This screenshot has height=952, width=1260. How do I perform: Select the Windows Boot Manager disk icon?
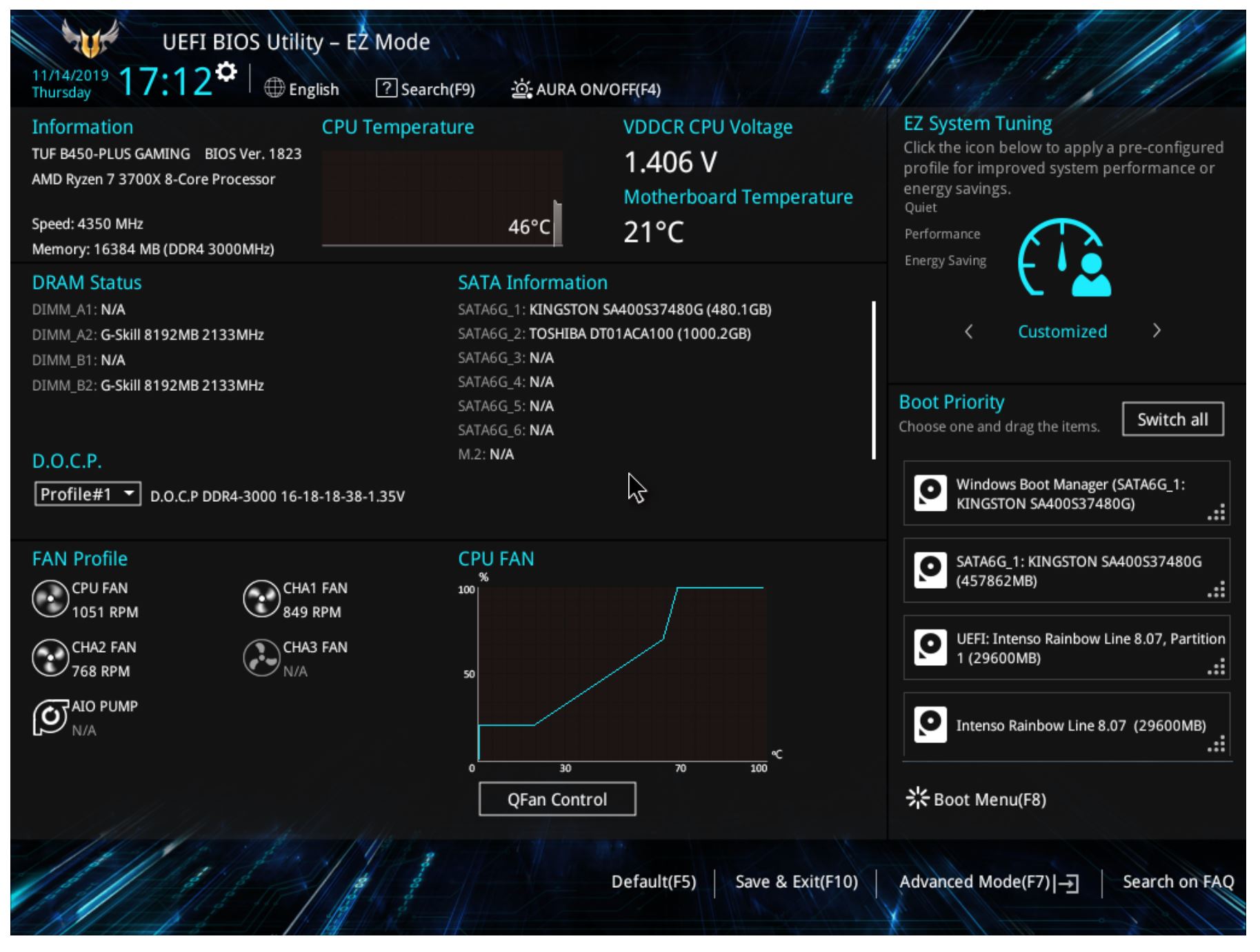coord(930,494)
